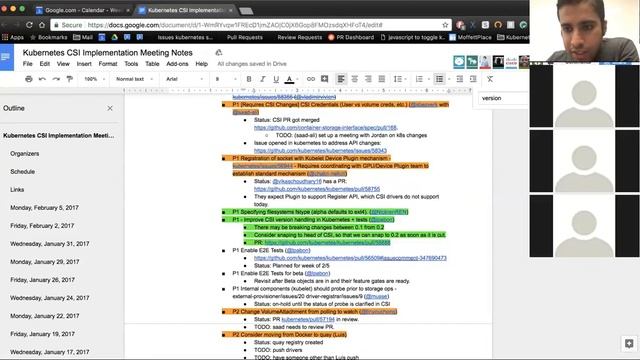
Task: Set alignment to left
Action: [x=341, y=79]
